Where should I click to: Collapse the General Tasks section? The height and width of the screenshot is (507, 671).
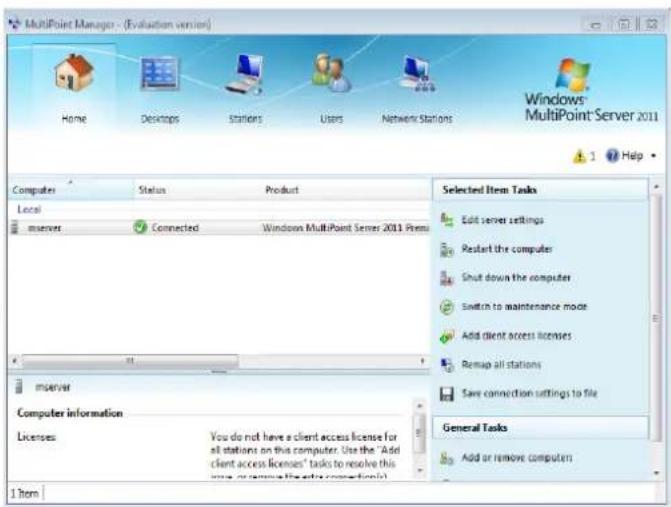tap(540, 427)
